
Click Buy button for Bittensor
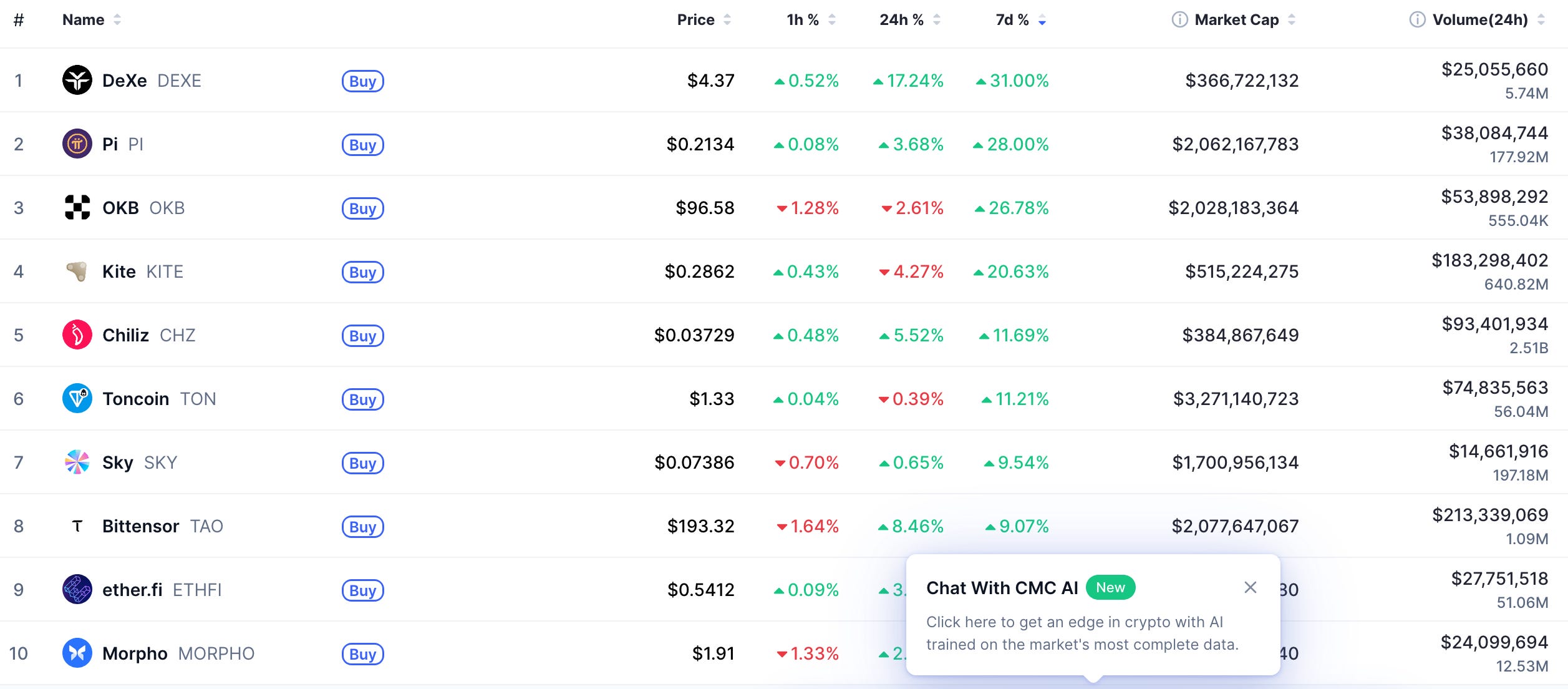click(x=362, y=526)
